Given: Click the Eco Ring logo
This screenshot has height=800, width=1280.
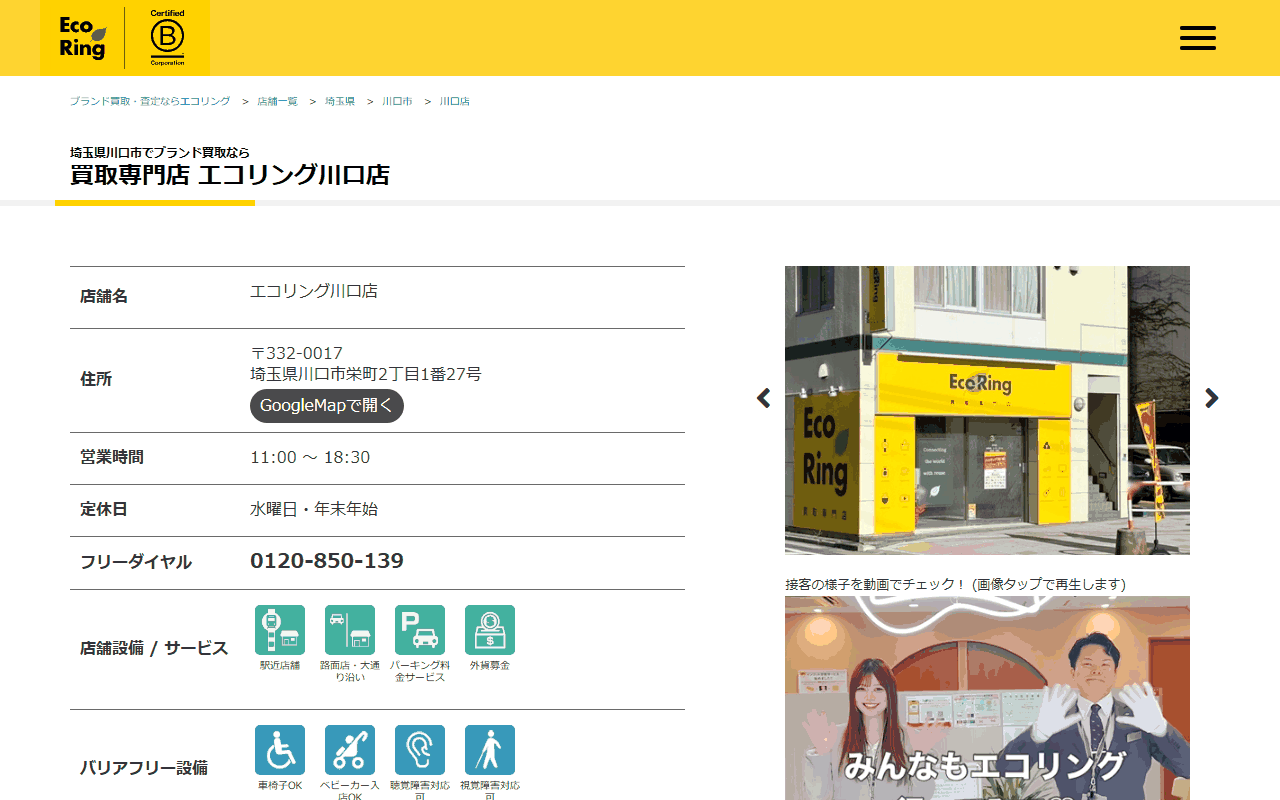Looking at the screenshot, I should click(82, 38).
